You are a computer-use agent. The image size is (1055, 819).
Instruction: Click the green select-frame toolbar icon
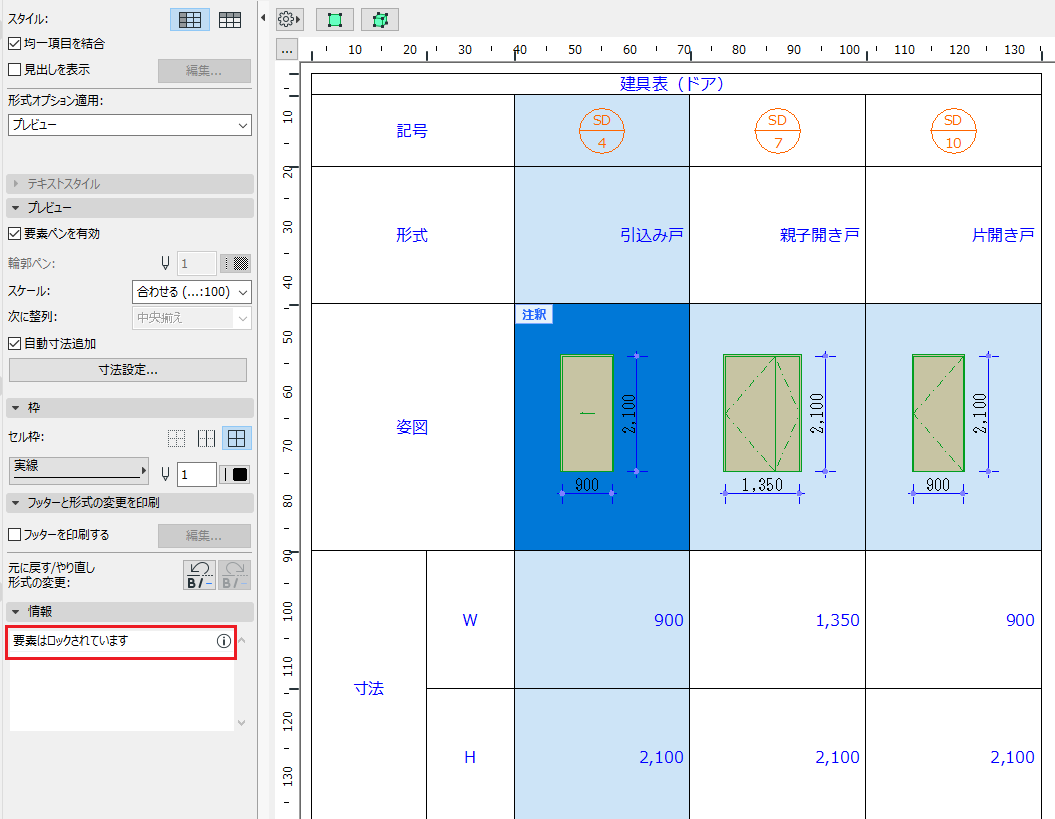[x=334, y=20]
